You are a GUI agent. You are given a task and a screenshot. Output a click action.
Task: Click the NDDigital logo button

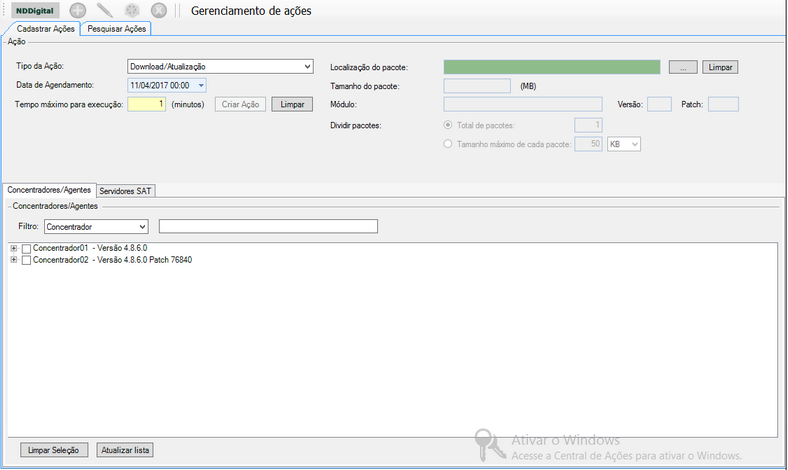click(35, 11)
